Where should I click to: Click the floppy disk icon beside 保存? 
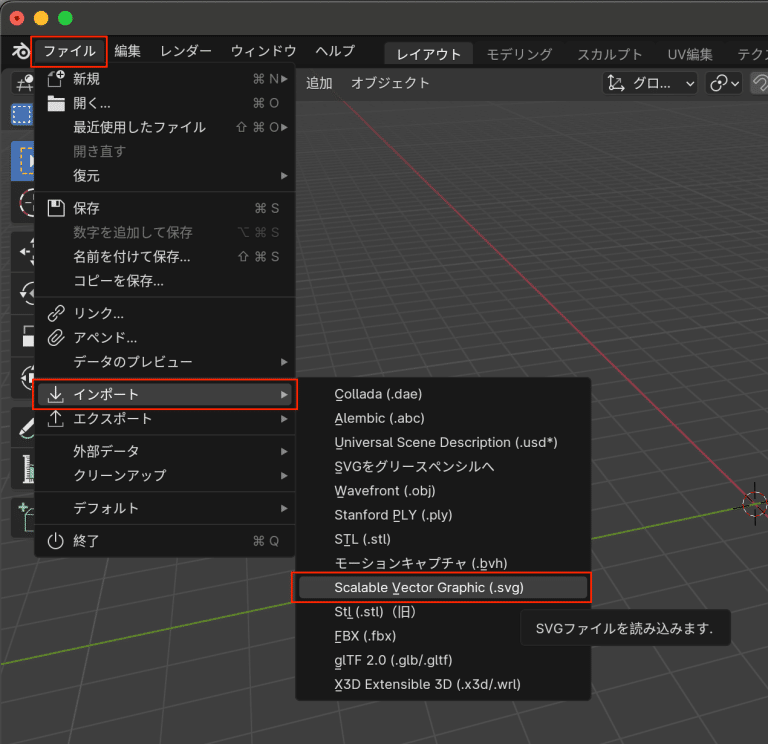coord(56,208)
